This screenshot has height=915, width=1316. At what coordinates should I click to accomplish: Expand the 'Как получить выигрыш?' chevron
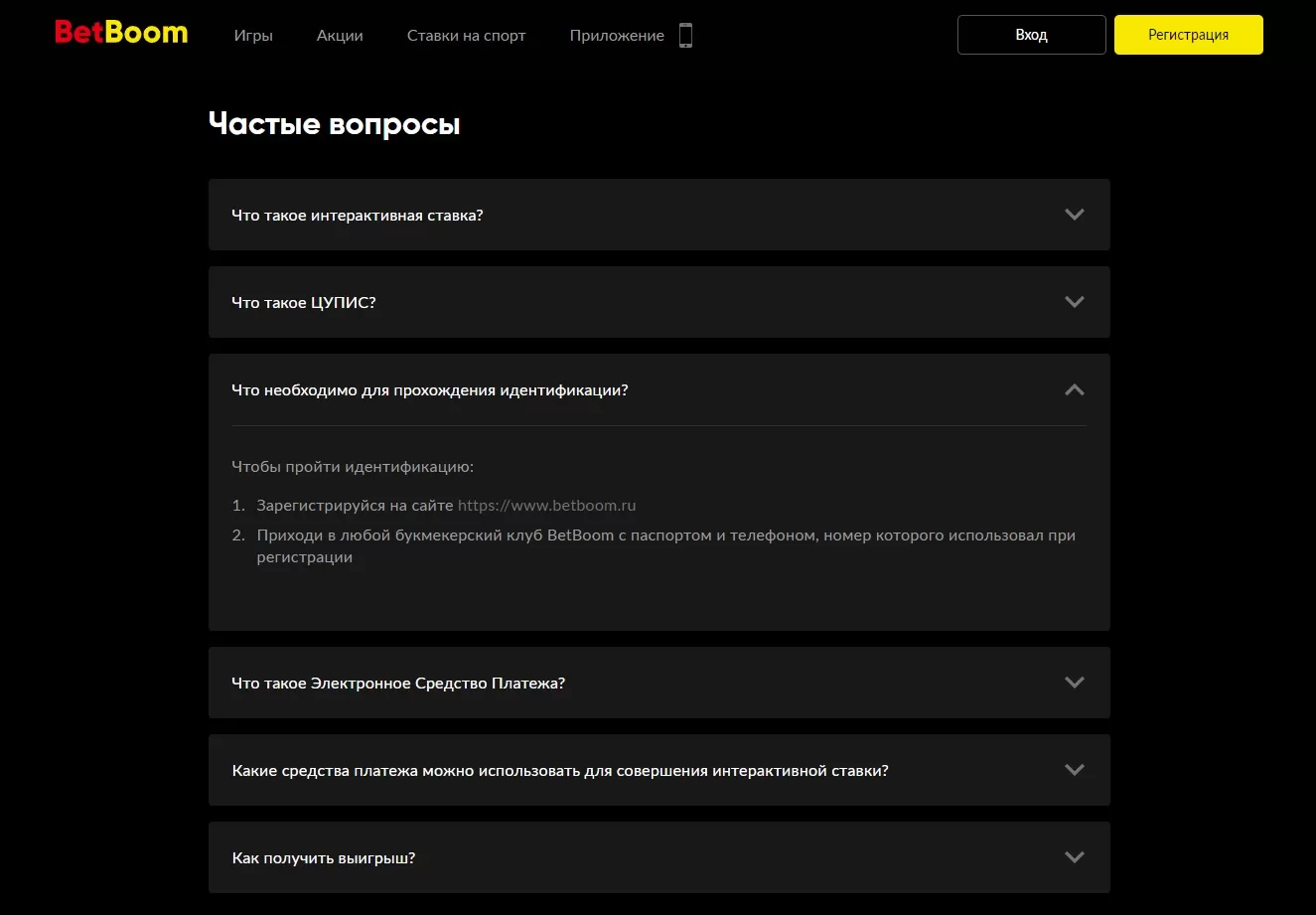tap(1074, 857)
